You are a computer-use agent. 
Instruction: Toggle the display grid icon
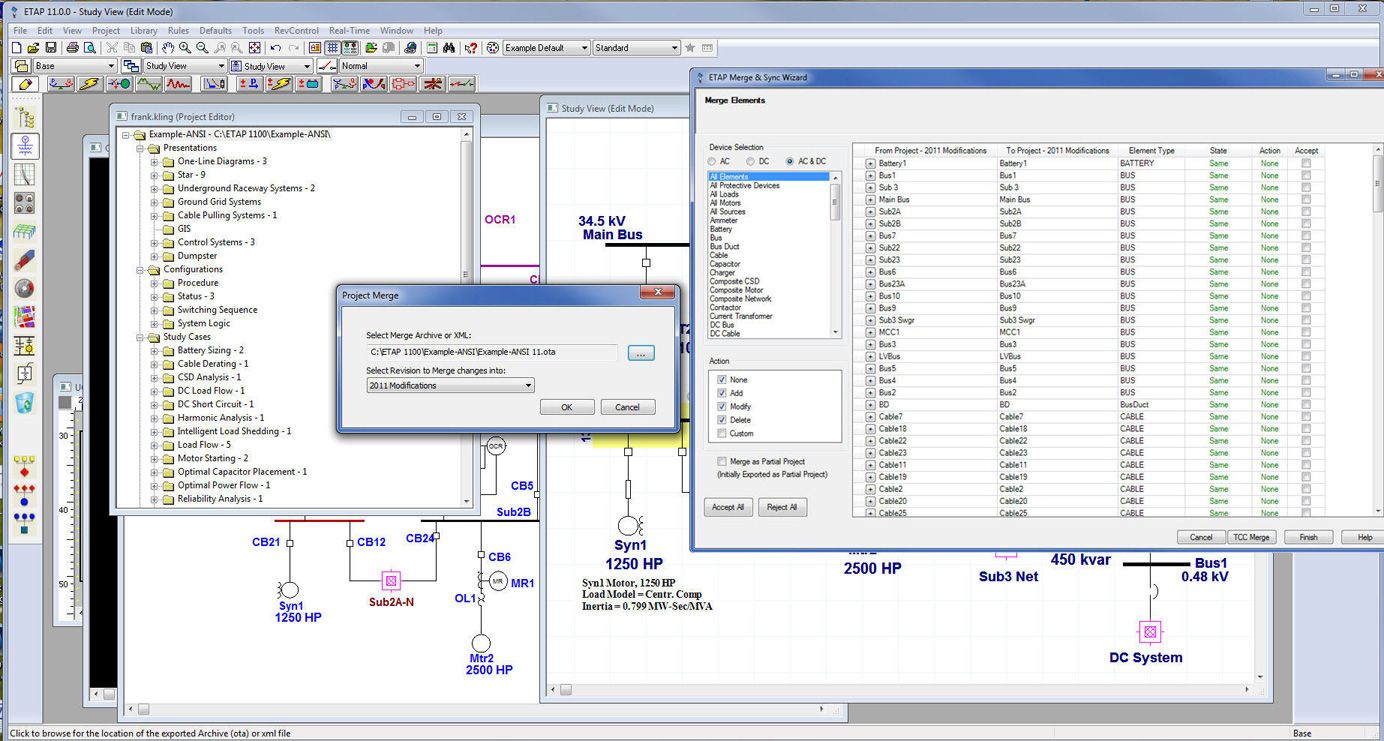point(332,47)
